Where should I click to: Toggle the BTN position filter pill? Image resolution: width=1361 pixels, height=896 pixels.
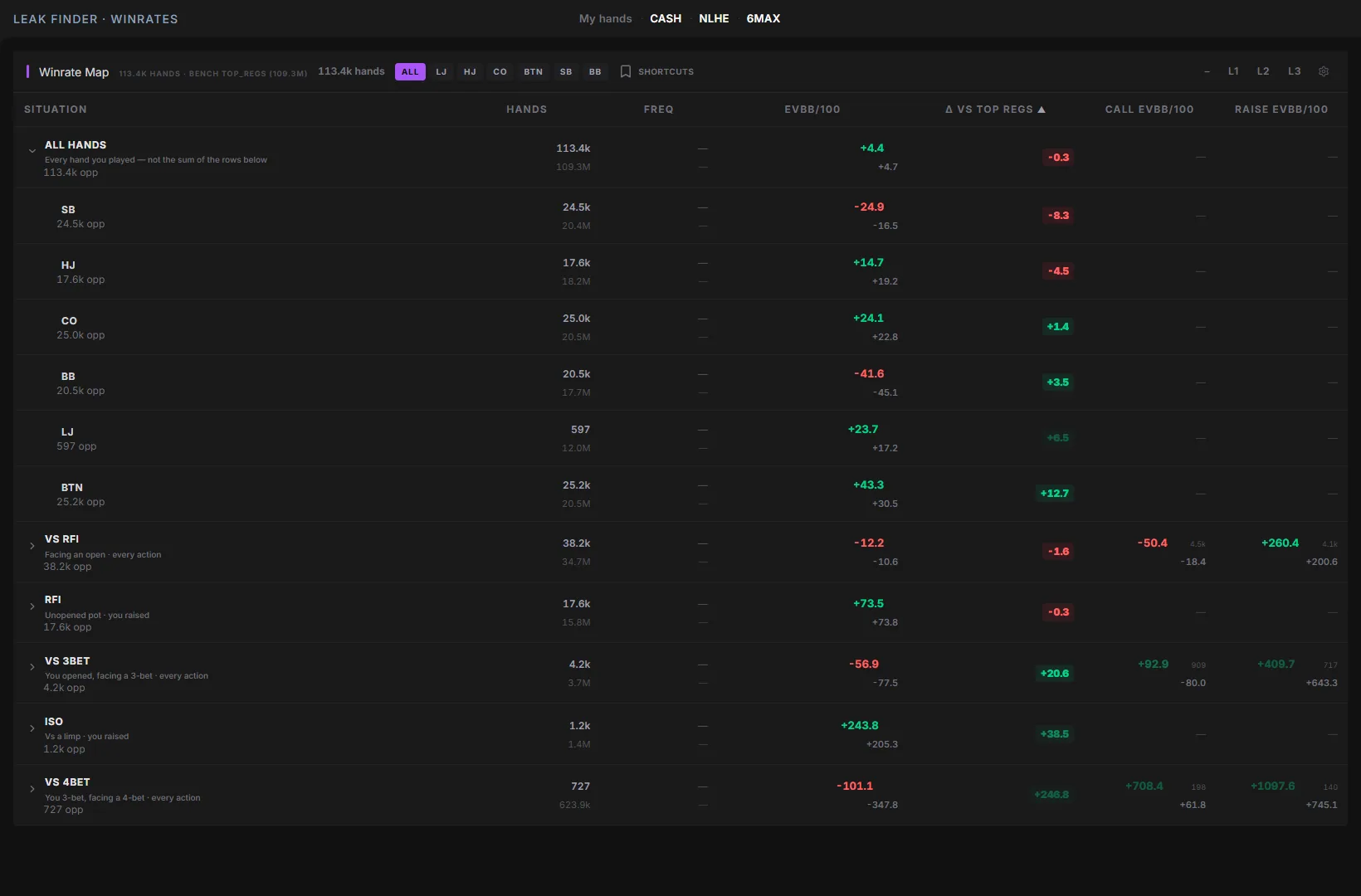(x=533, y=72)
